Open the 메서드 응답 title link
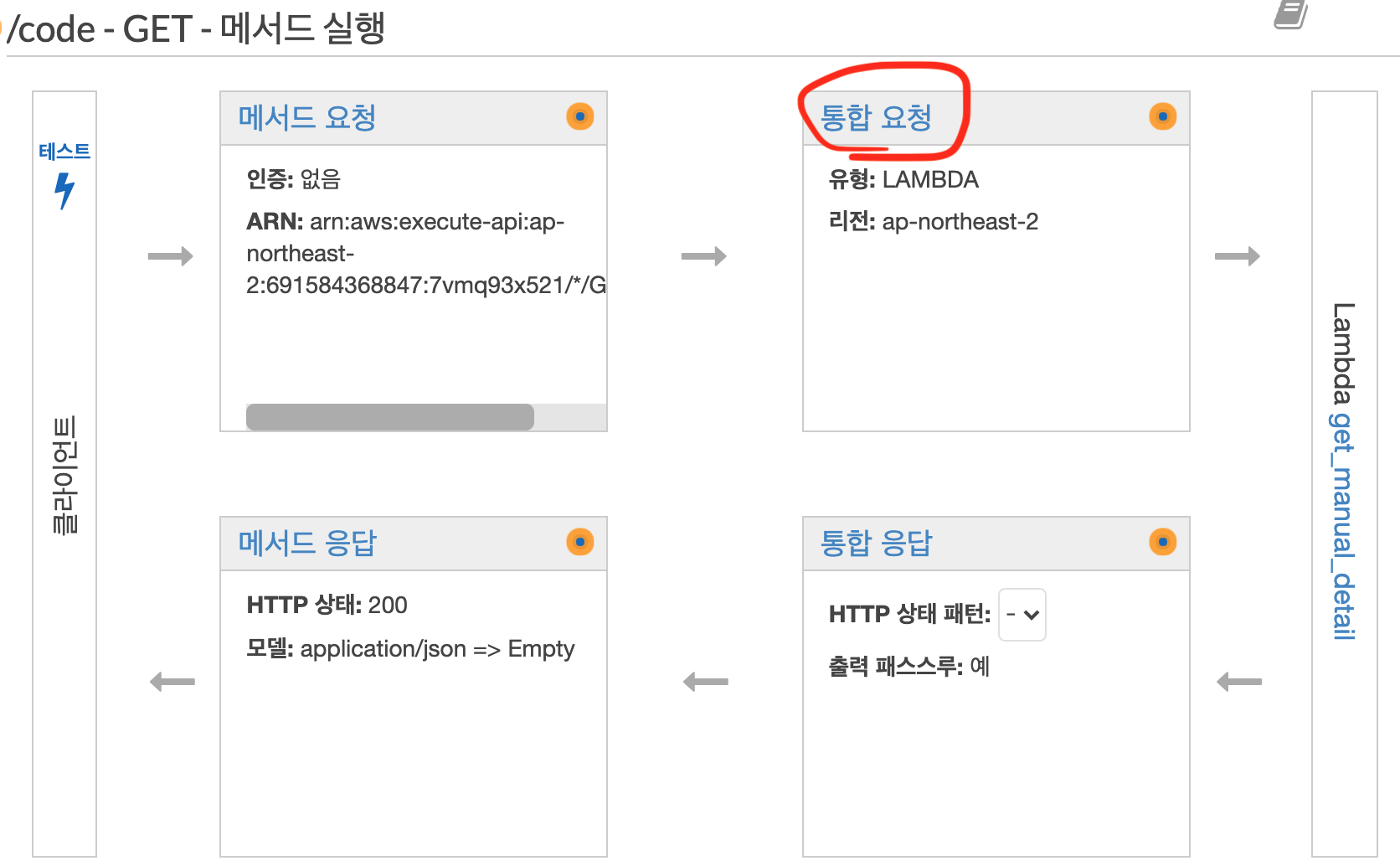This screenshot has height=866, width=1400. tap(306, 543)
